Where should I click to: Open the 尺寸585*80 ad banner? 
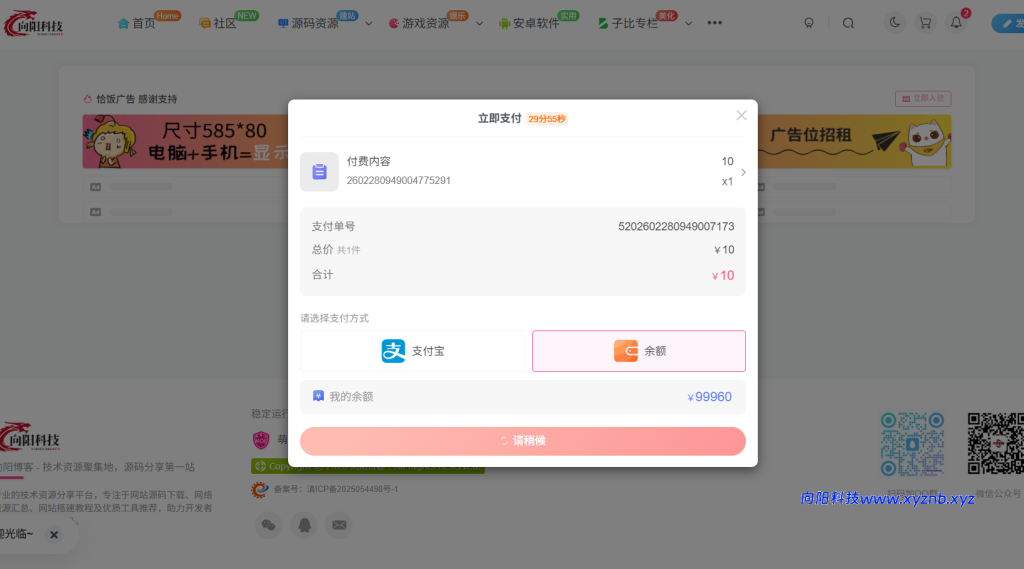click(x=185, y=142)
